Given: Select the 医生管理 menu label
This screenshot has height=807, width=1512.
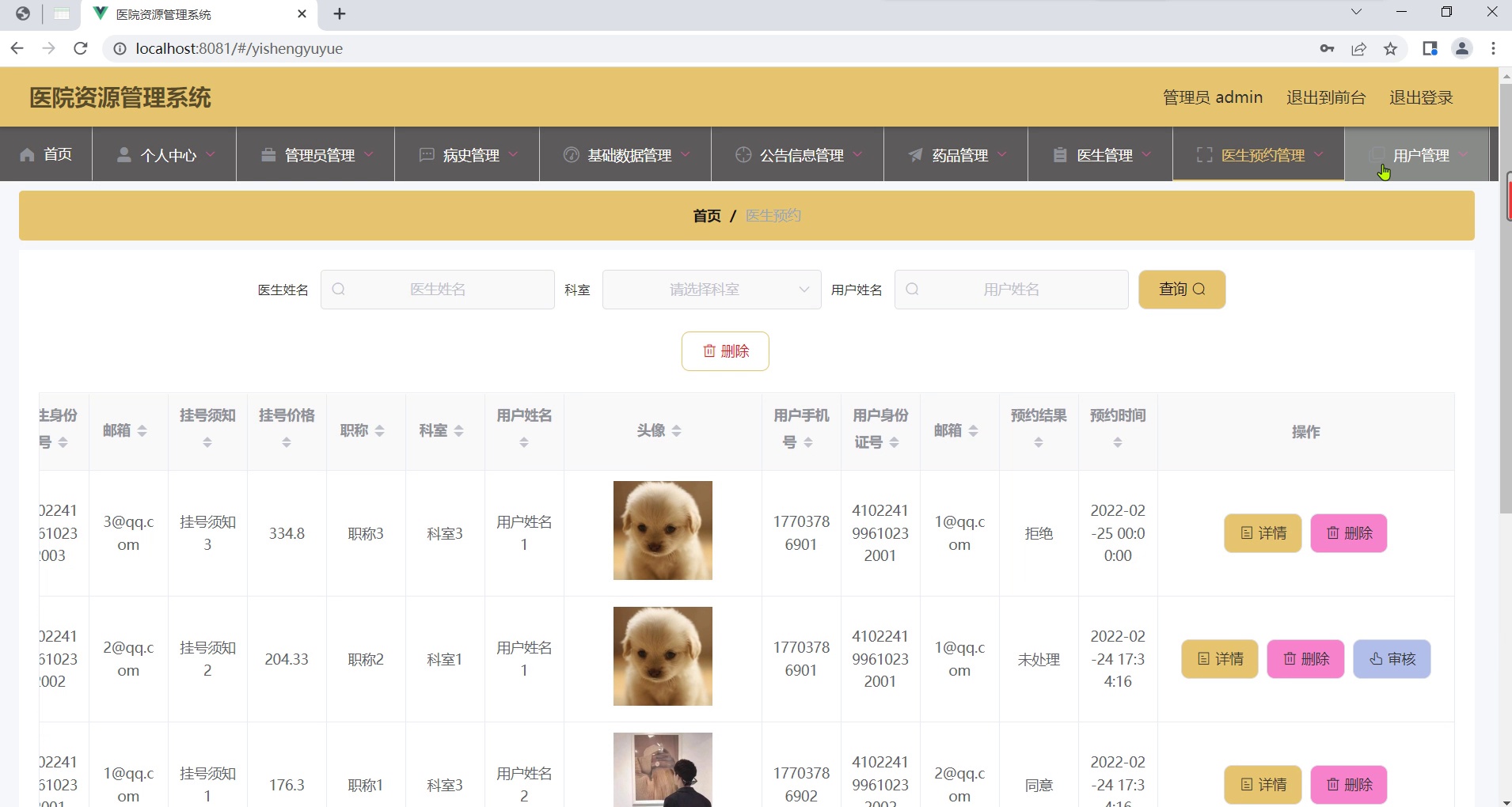Looking at the screenshot, I should coord(1105,155).
